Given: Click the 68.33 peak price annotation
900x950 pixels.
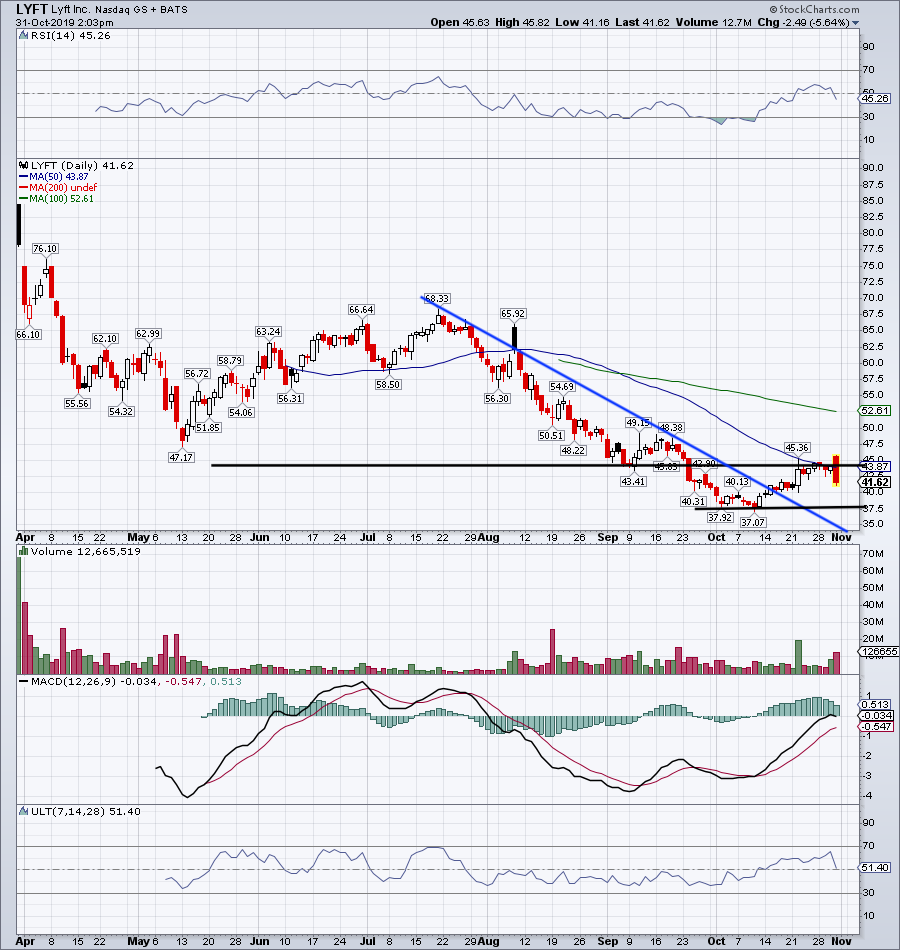Looking at the screenshot, I should 436,299.
